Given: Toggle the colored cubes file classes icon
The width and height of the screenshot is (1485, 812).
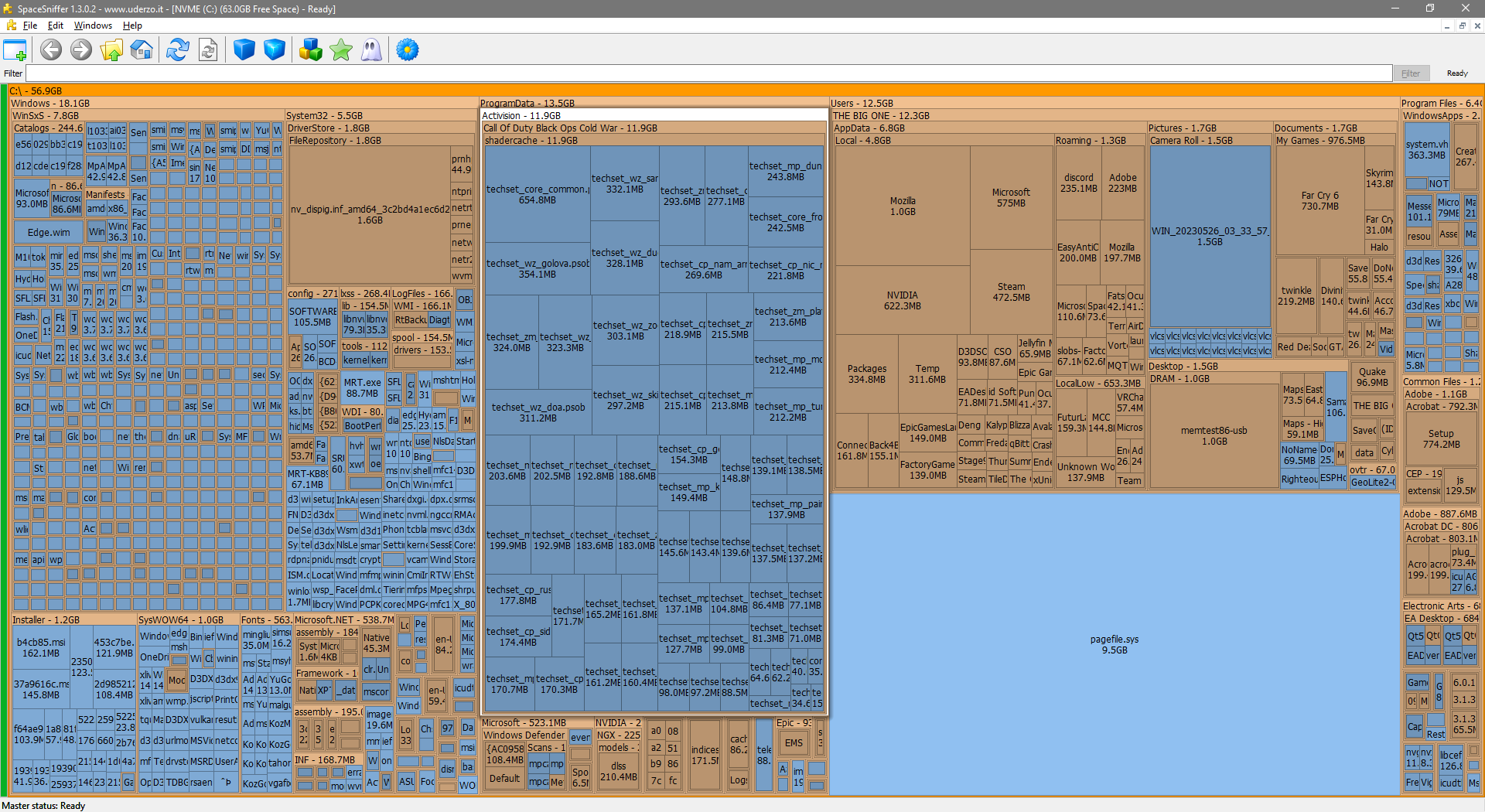Looking at the screenshot, I should click(x=311, y=50).
